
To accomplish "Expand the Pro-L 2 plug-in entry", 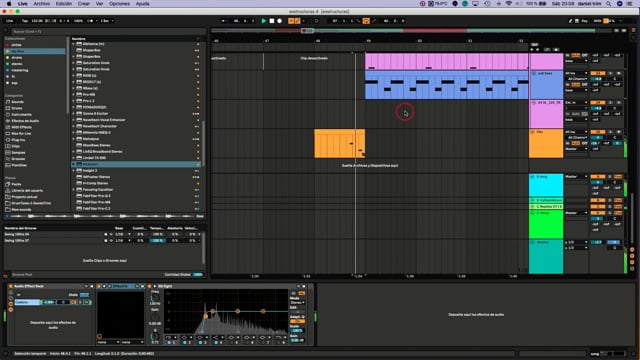I will (73, 101).
